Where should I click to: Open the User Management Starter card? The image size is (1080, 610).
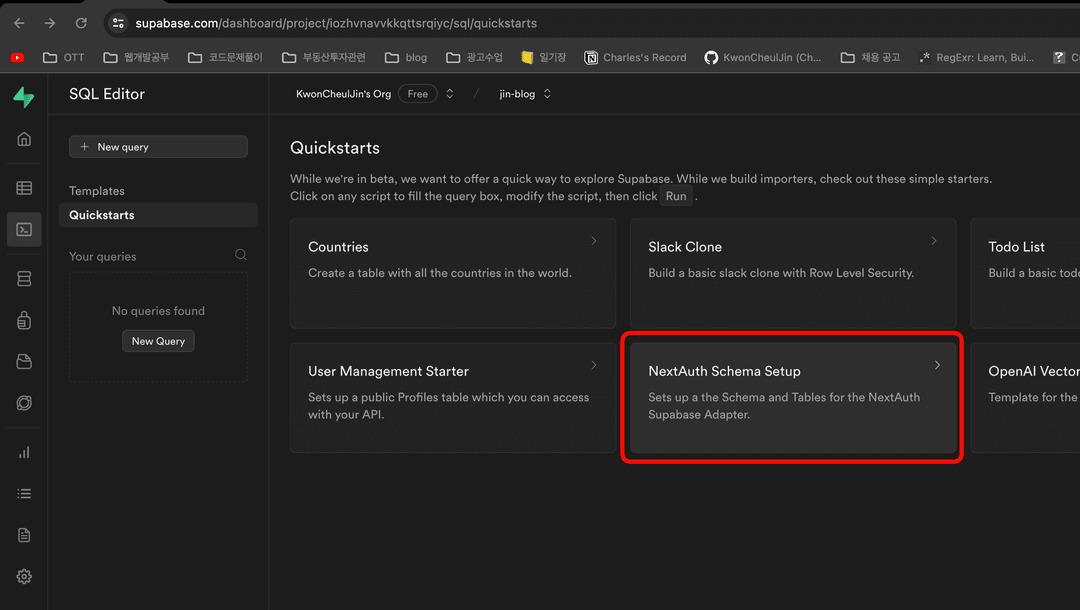point(453,397)
